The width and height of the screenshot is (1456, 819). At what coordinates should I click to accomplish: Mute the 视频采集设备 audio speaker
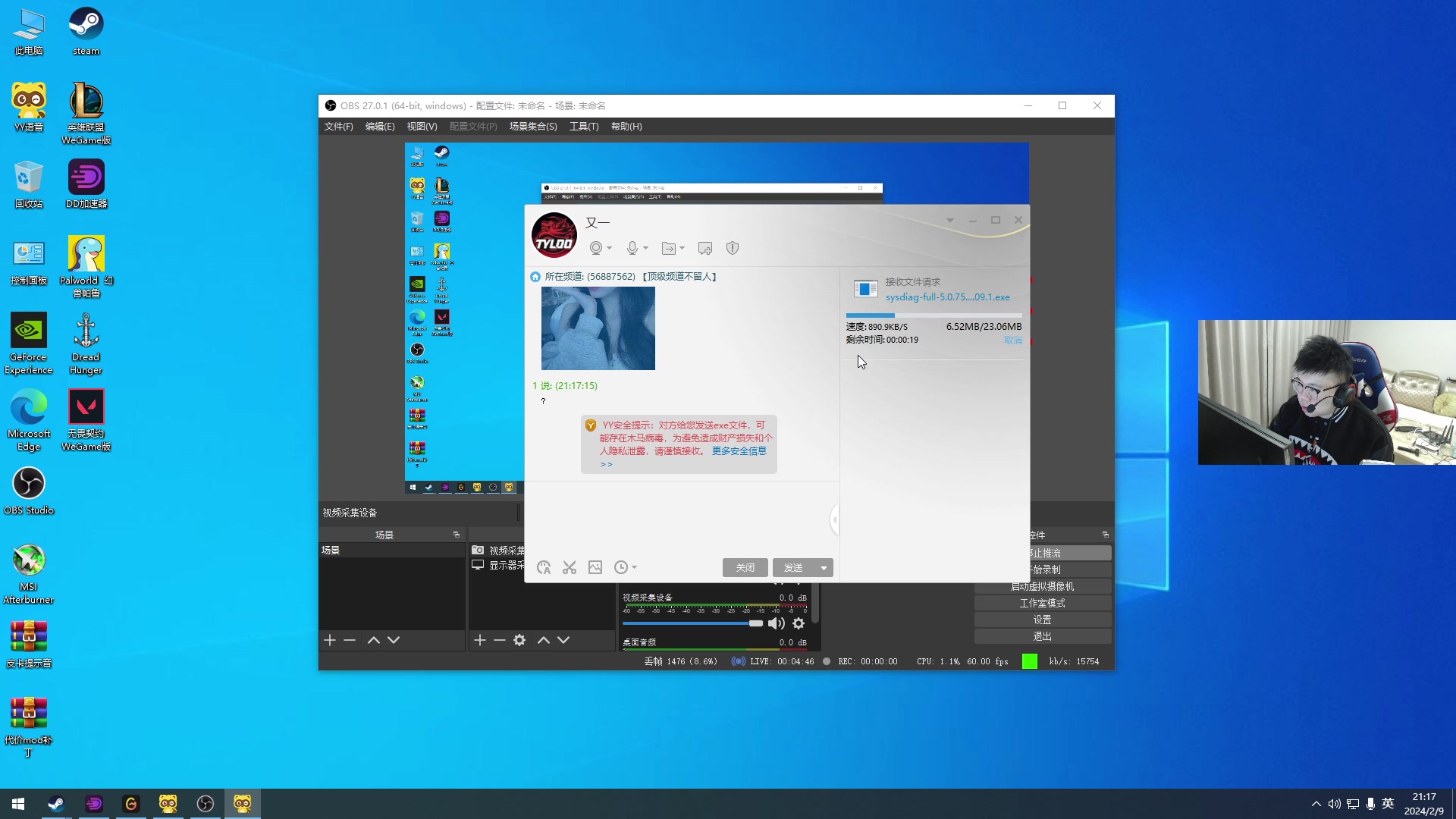click(776, 623)
